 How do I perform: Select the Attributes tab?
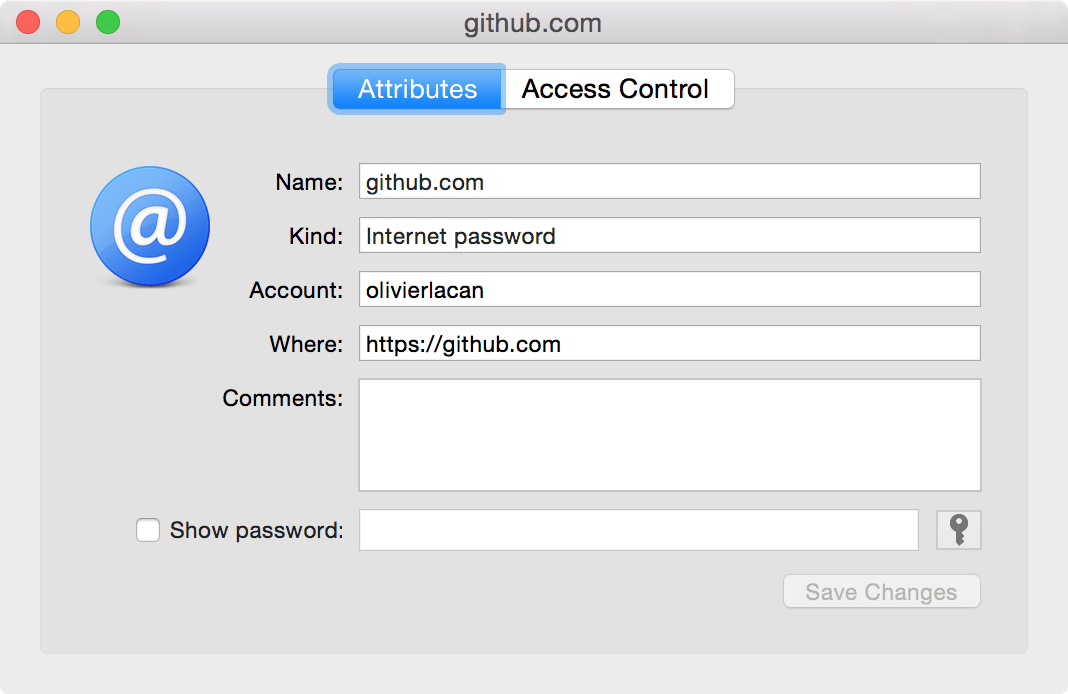(416, 88)
